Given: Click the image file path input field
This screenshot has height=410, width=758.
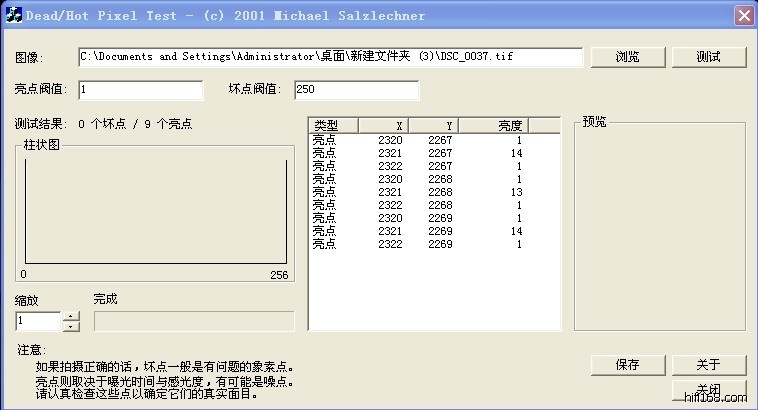Looking at the screenshot, I should (330, 57).
